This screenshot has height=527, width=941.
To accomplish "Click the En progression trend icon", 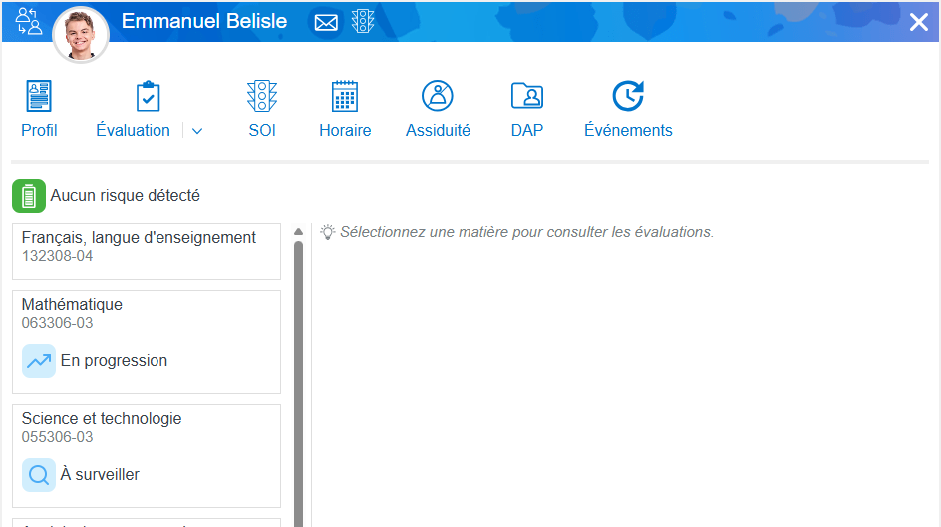I will click(39, 361).
